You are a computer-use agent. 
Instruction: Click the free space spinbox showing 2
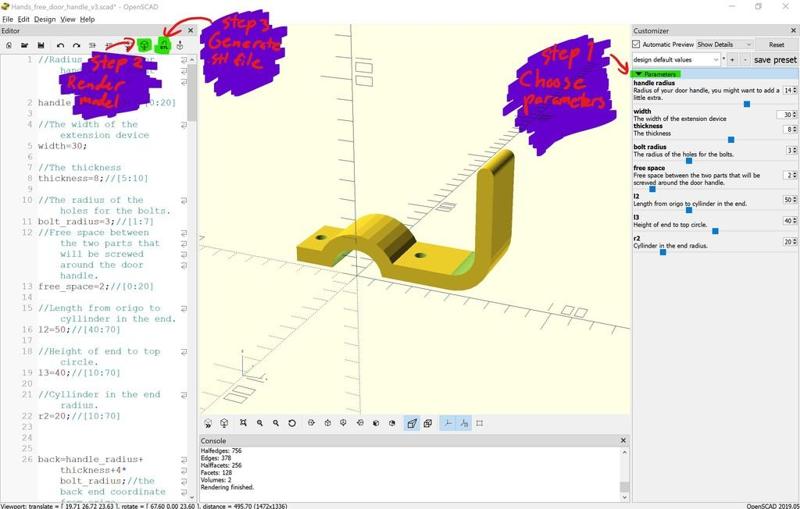click(x=789, y=175)
